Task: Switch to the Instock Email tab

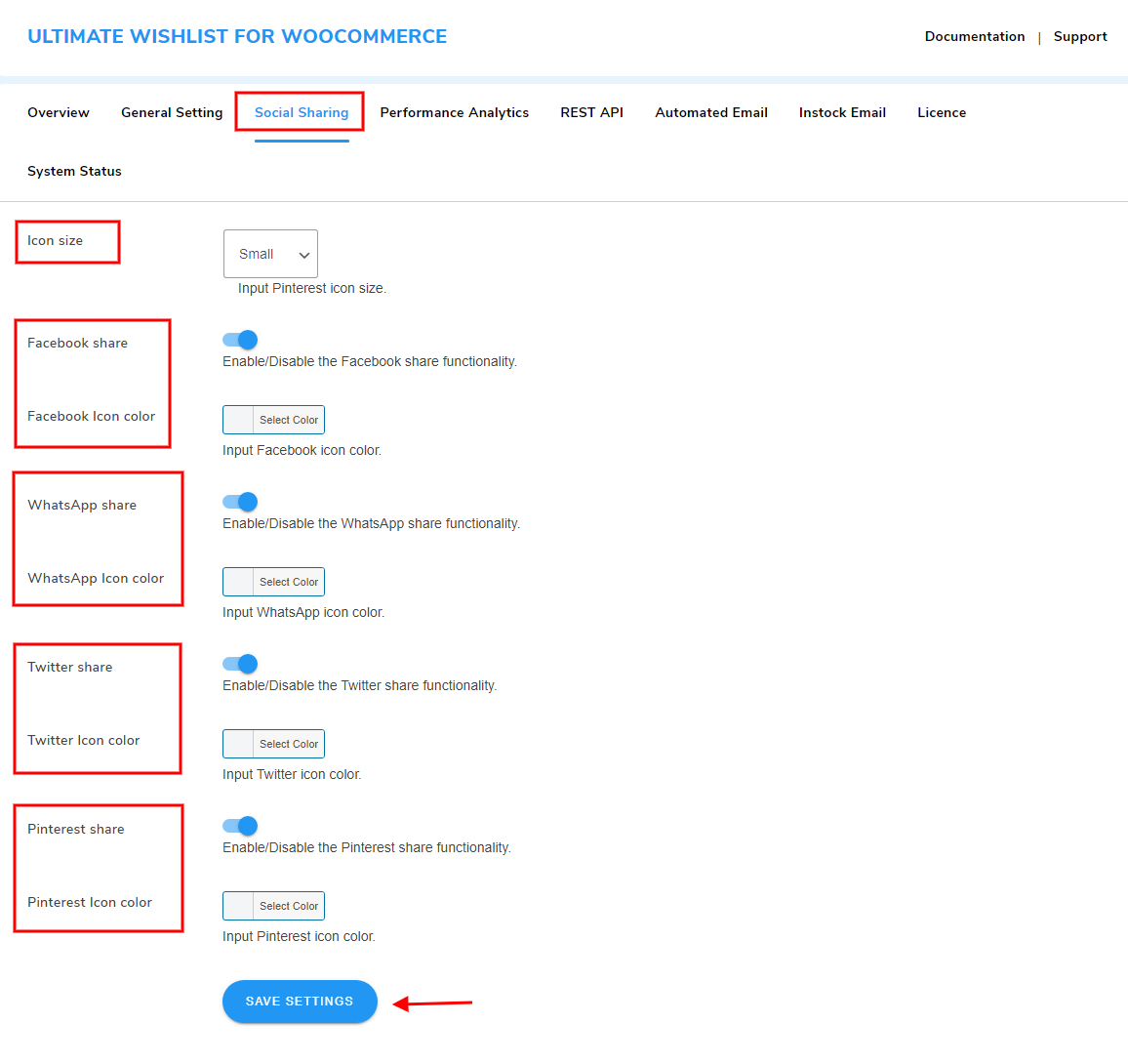Action: point(842,112)
